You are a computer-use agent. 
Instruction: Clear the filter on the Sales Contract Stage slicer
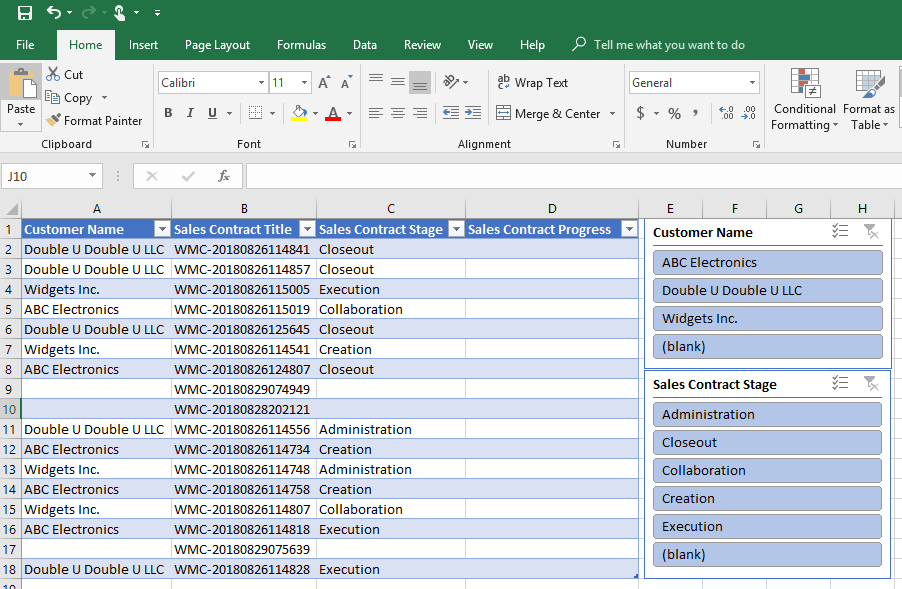click(871, 384)
